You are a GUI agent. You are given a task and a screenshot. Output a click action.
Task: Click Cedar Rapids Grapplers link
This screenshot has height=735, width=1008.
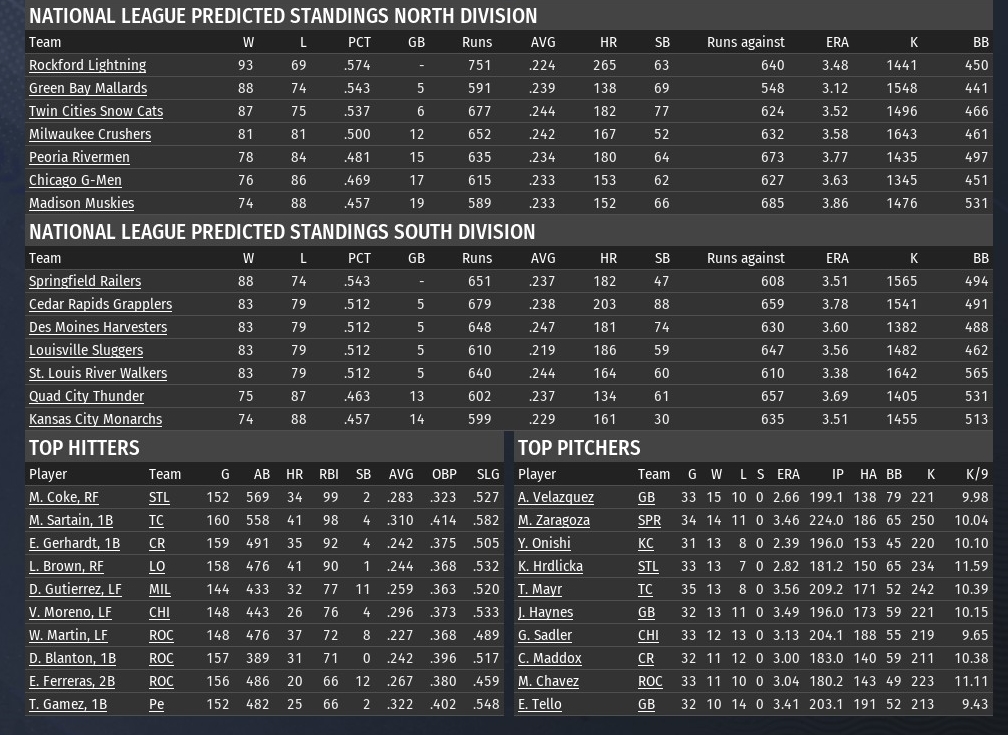pos(100,304)
